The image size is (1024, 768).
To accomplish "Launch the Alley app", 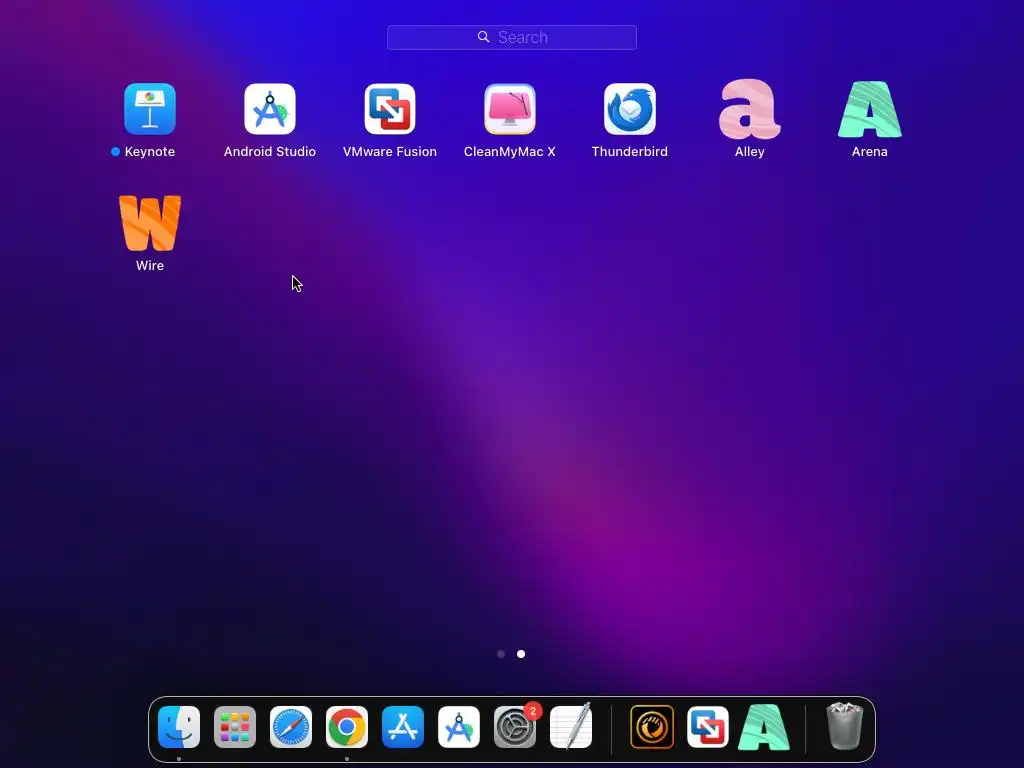I will tap(750, 109).
